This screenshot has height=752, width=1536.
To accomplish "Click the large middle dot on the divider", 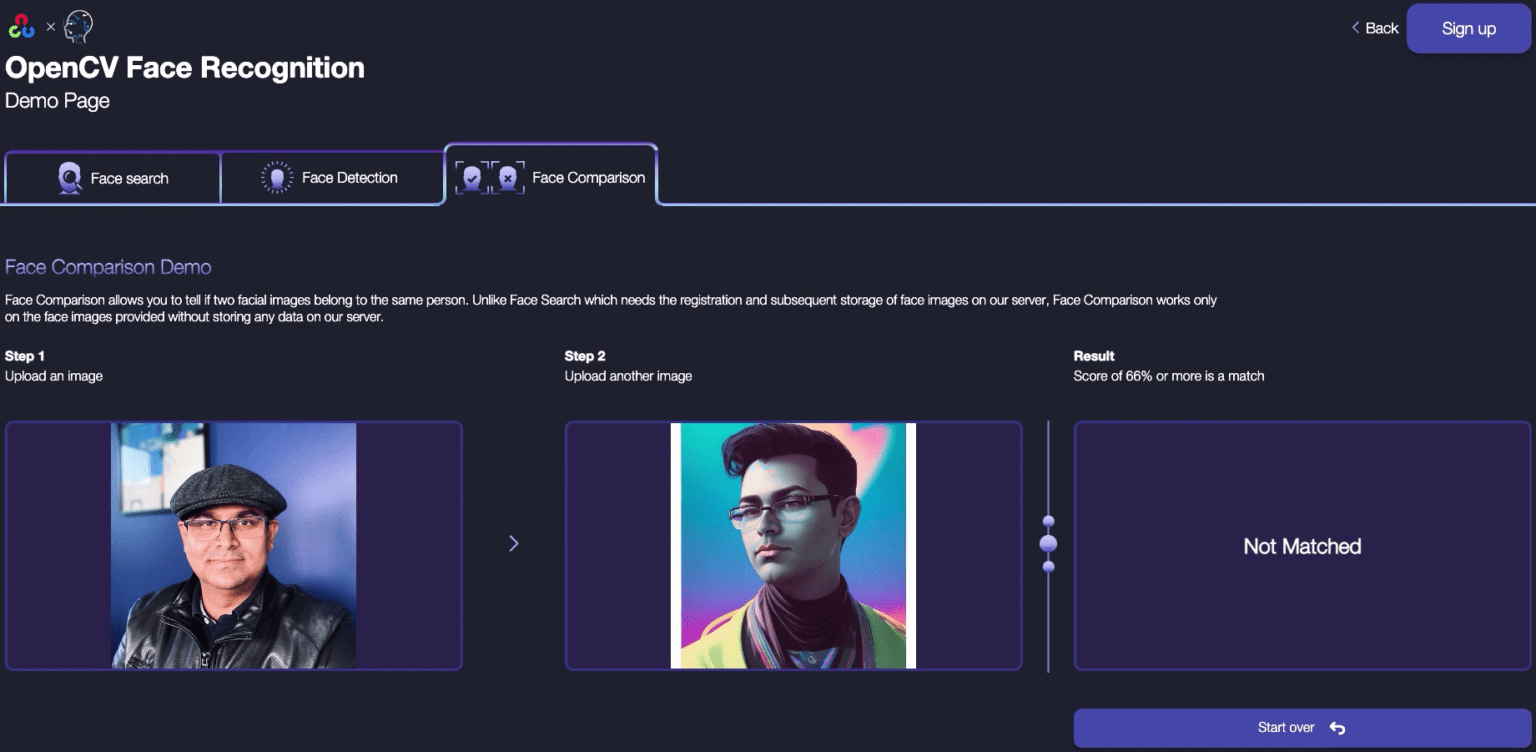I will click(1048, 544).
